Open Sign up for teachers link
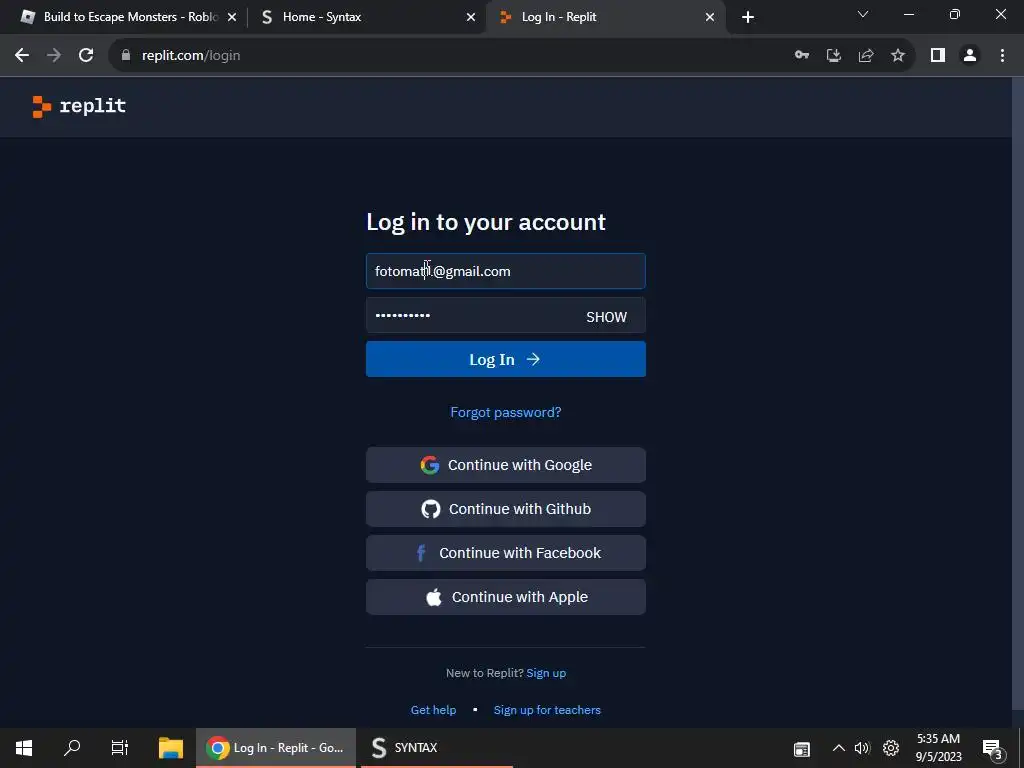Viewport: 1024px width, 768px height. pyautogui.click(x=547, y=710)
